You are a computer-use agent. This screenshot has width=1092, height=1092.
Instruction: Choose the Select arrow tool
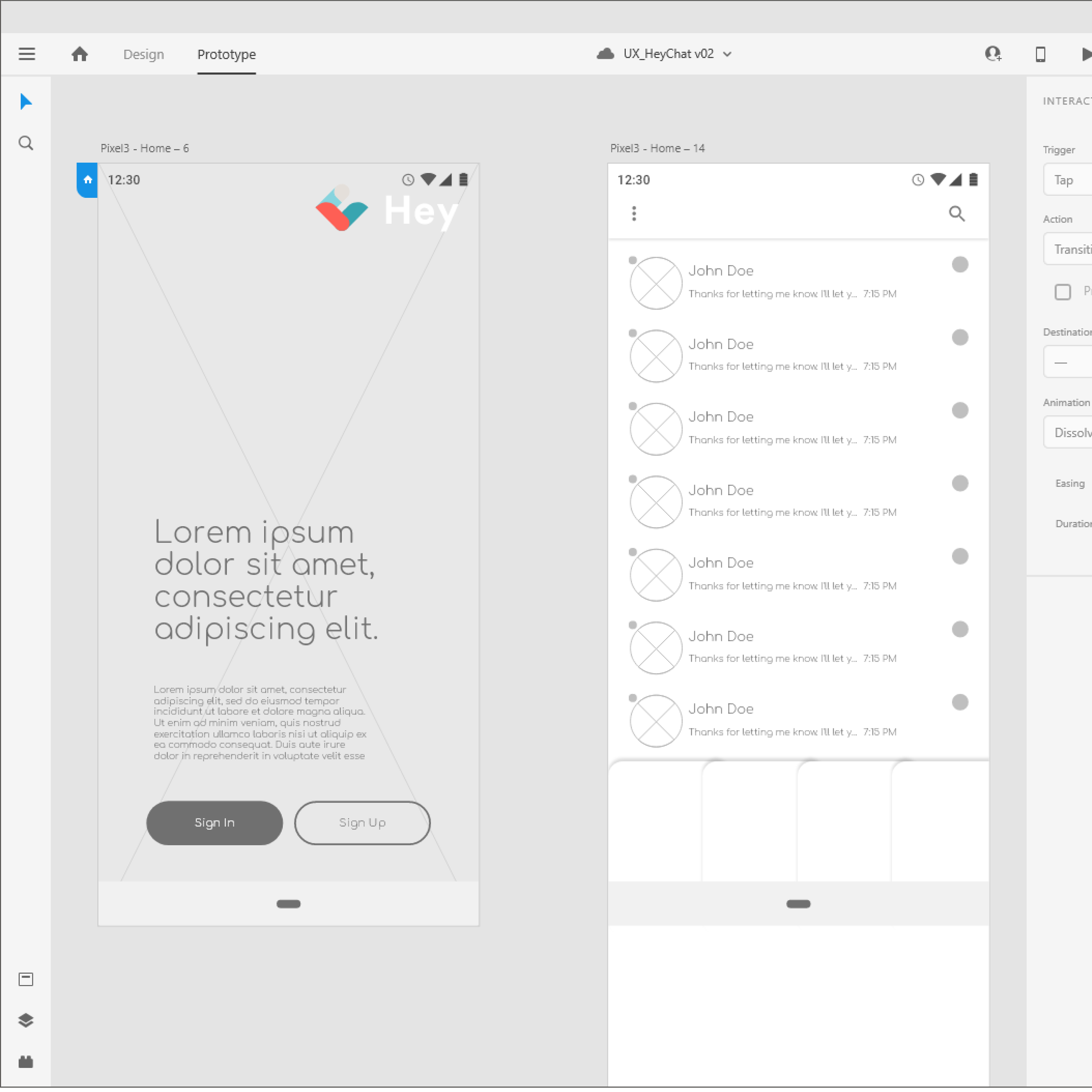26,102
